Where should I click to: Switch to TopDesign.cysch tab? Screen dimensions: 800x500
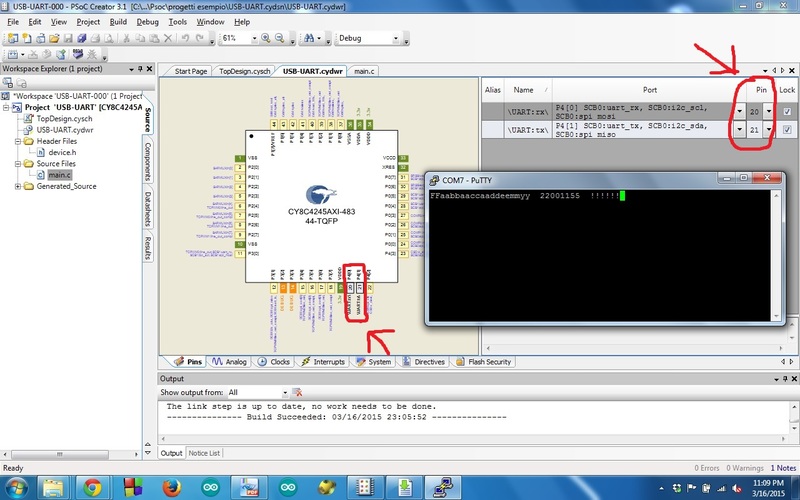pyautogui.click(x=244, y=71)
